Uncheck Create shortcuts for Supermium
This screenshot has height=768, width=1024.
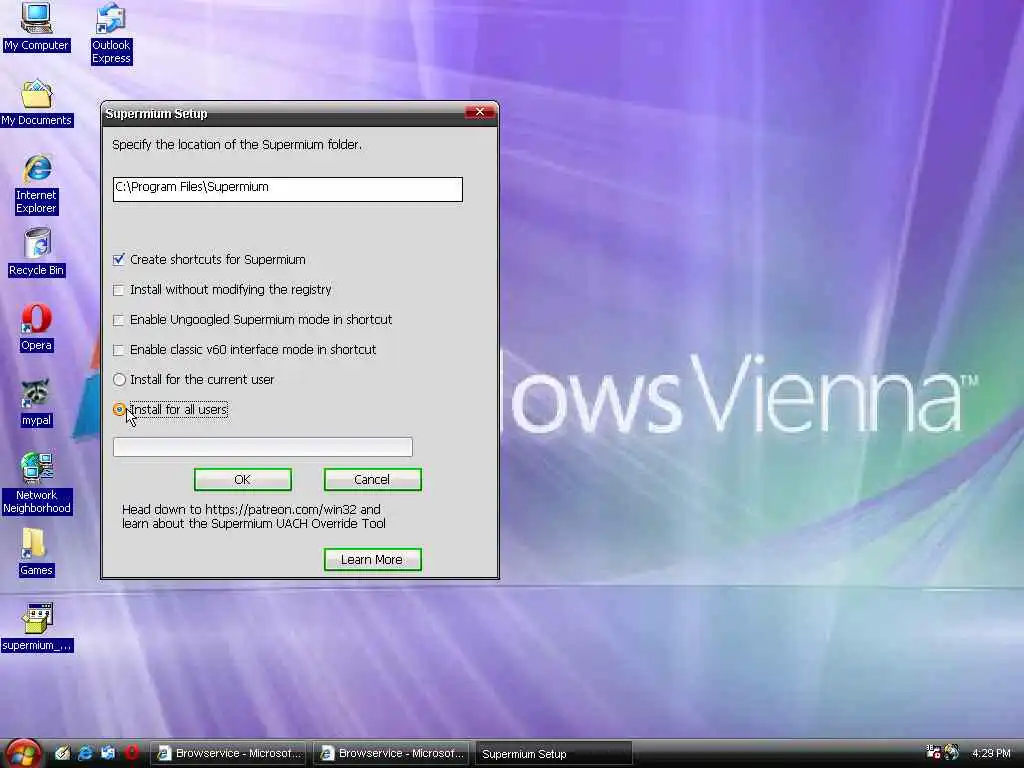[x=118, y=260]
